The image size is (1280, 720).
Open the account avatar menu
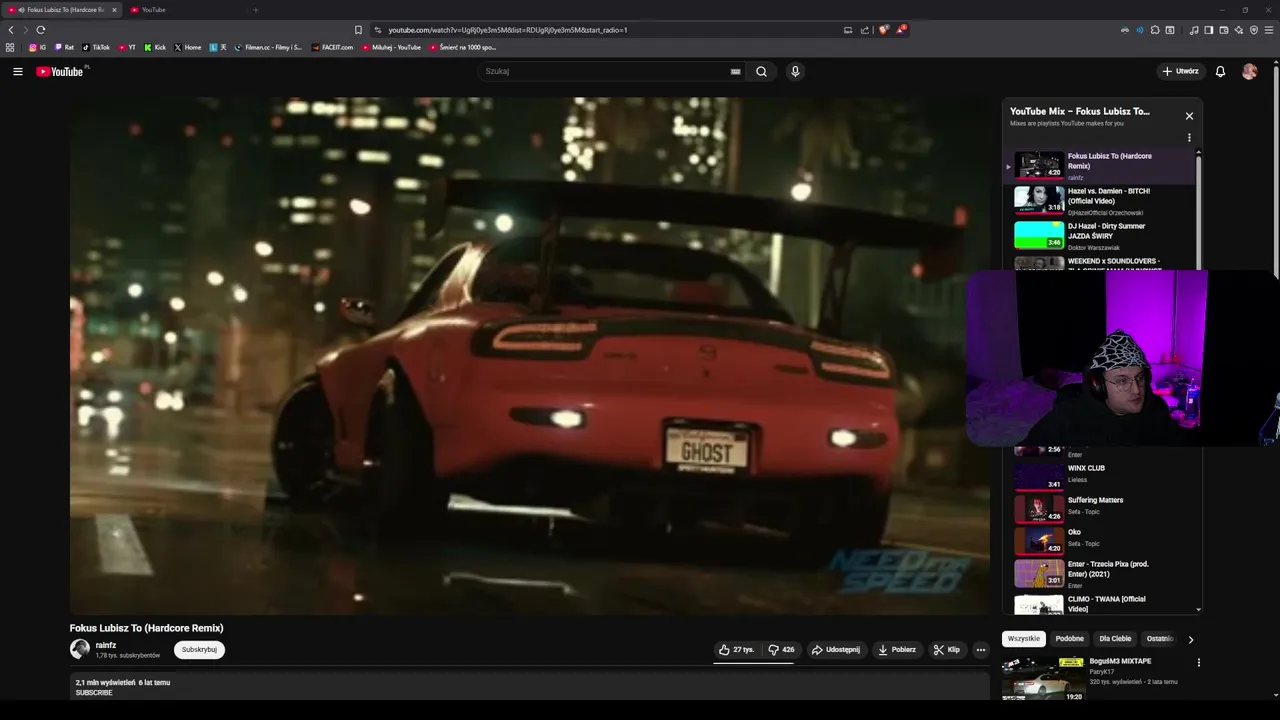point(1249,71)
